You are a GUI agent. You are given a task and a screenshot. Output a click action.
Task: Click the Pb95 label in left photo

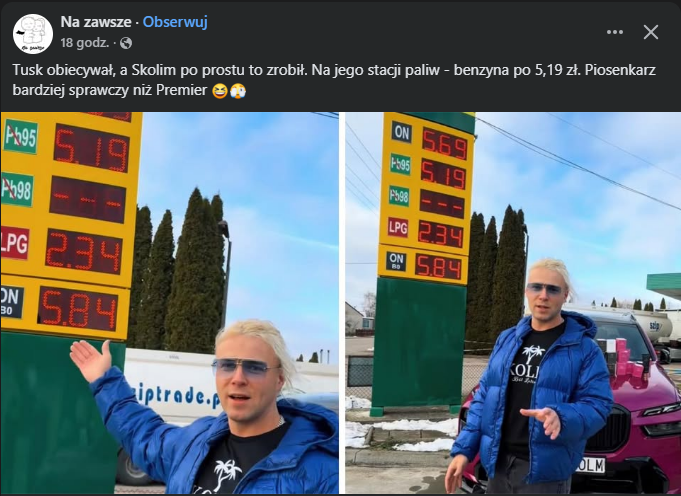(x=20, y=136)
